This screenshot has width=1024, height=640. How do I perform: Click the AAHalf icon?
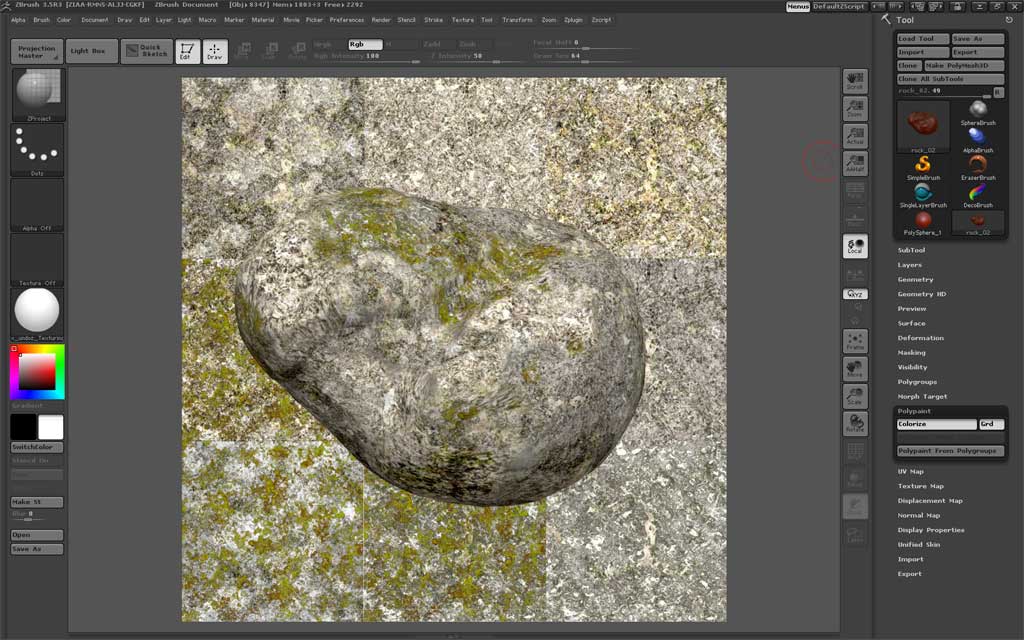[855, 163]
